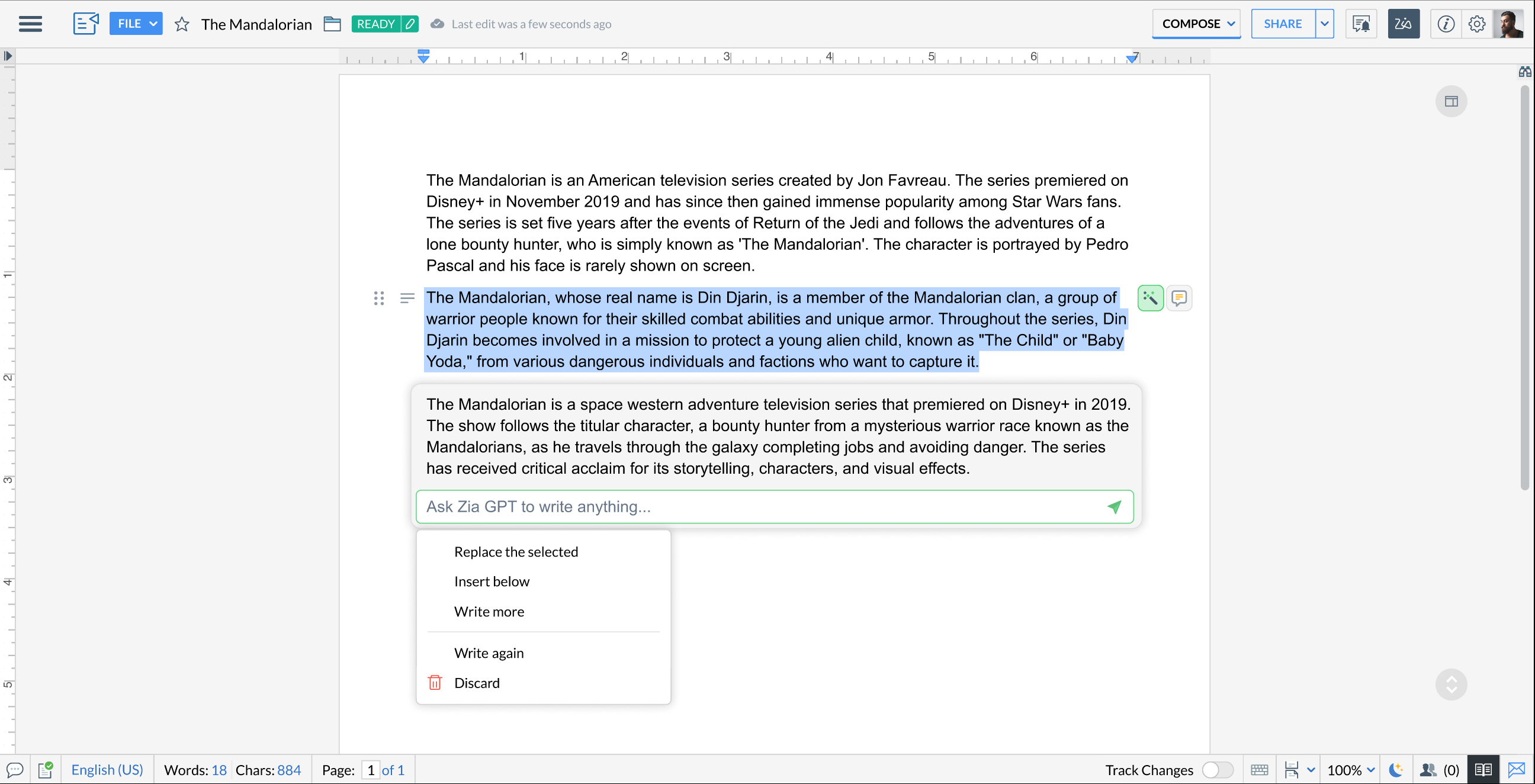Open the settings gear
Viewport: 1535px width, 784px height.
click(x=1476, y=24)
